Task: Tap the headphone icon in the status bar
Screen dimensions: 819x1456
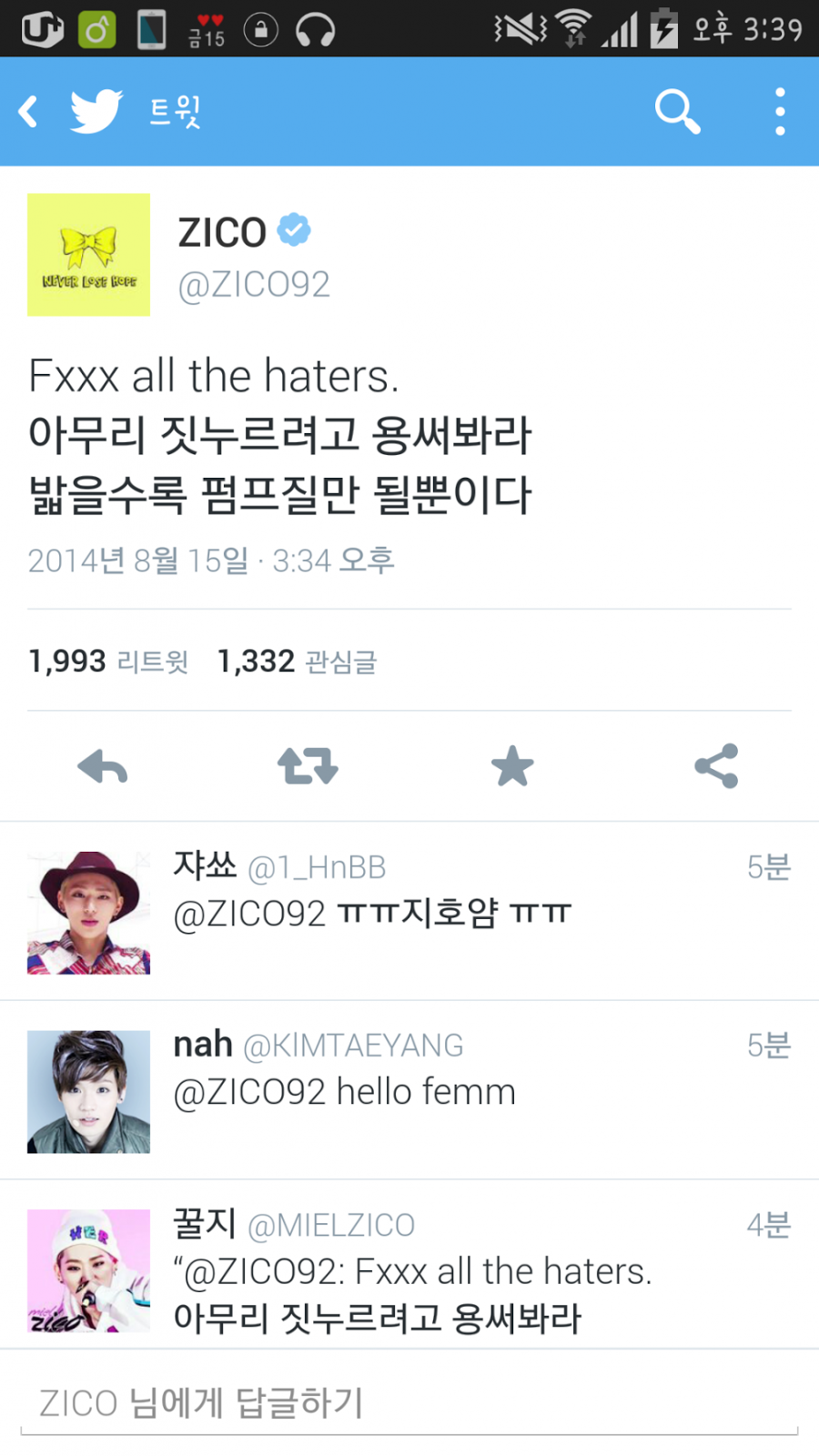Action: coord(316,30)
